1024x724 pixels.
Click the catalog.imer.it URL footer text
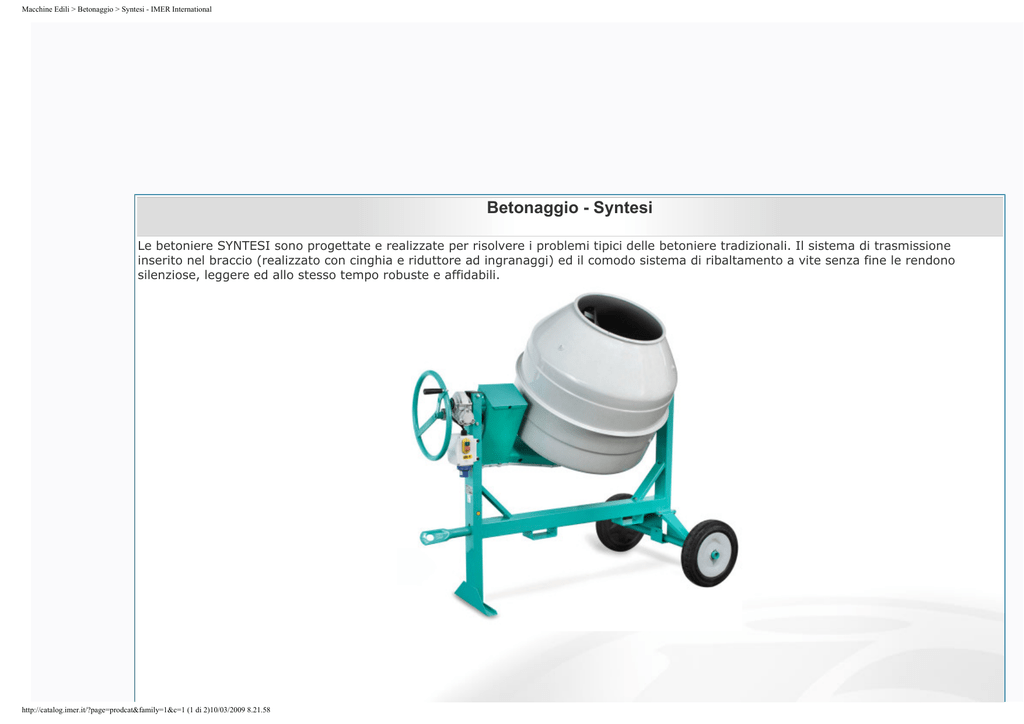tap(146, 710)
